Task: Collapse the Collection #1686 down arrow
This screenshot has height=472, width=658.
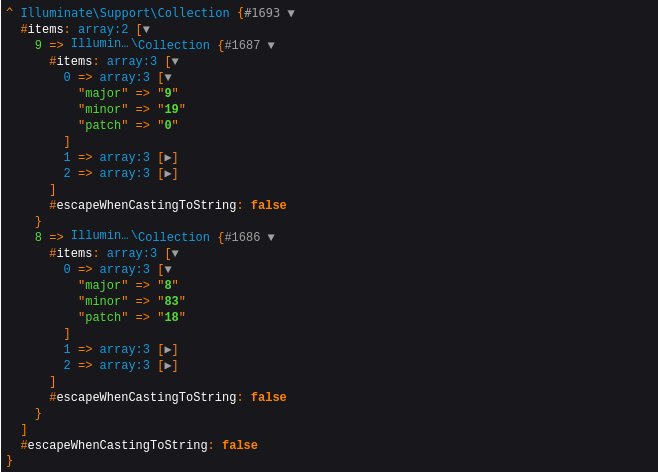Action: click(271, 238)
